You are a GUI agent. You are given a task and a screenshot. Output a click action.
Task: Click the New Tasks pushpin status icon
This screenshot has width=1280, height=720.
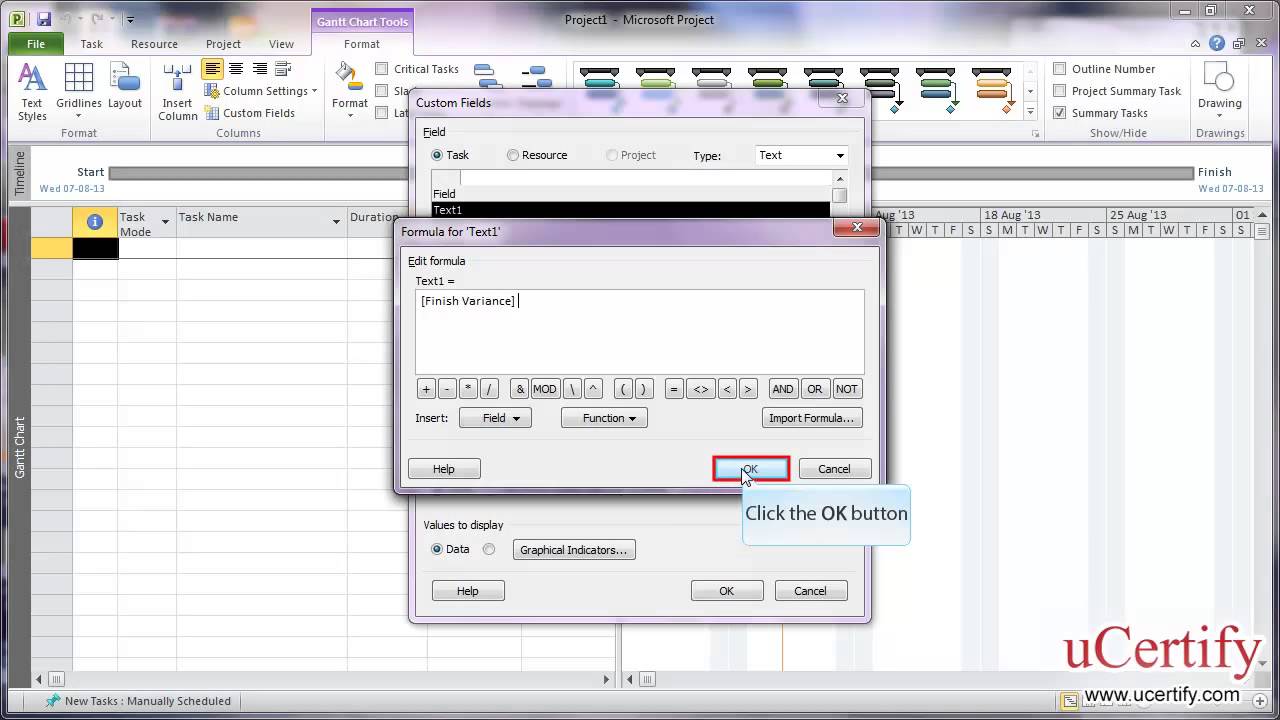pos(52,701)
